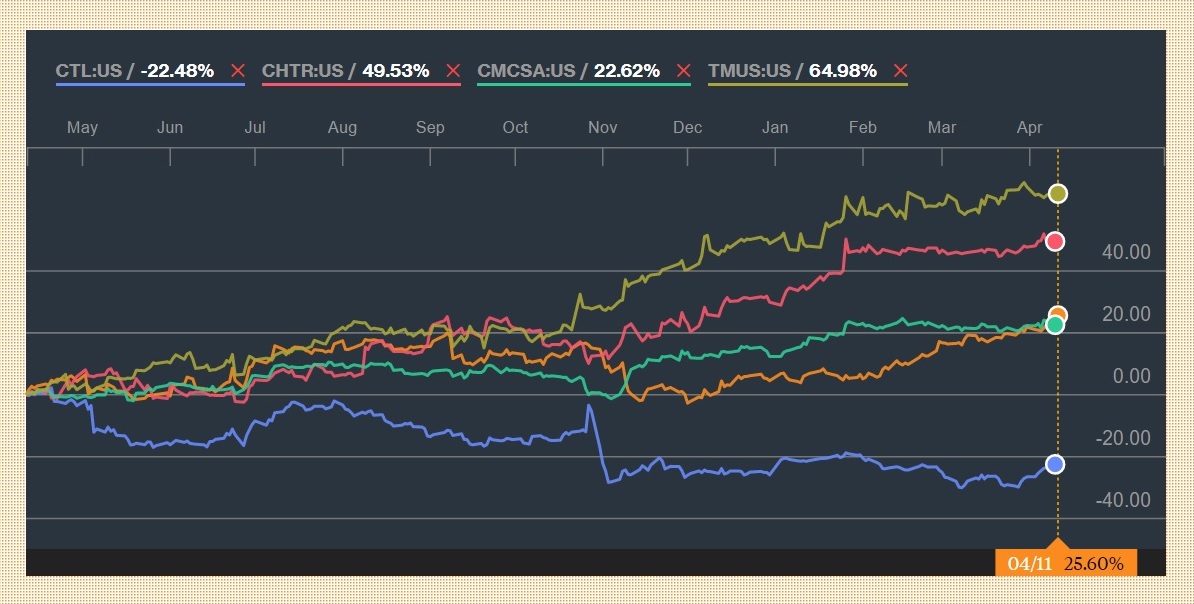This screenshot has width=1194, height=604.
Task: Remove the CTL:US series from chart
Action: [x=237, y=71]
